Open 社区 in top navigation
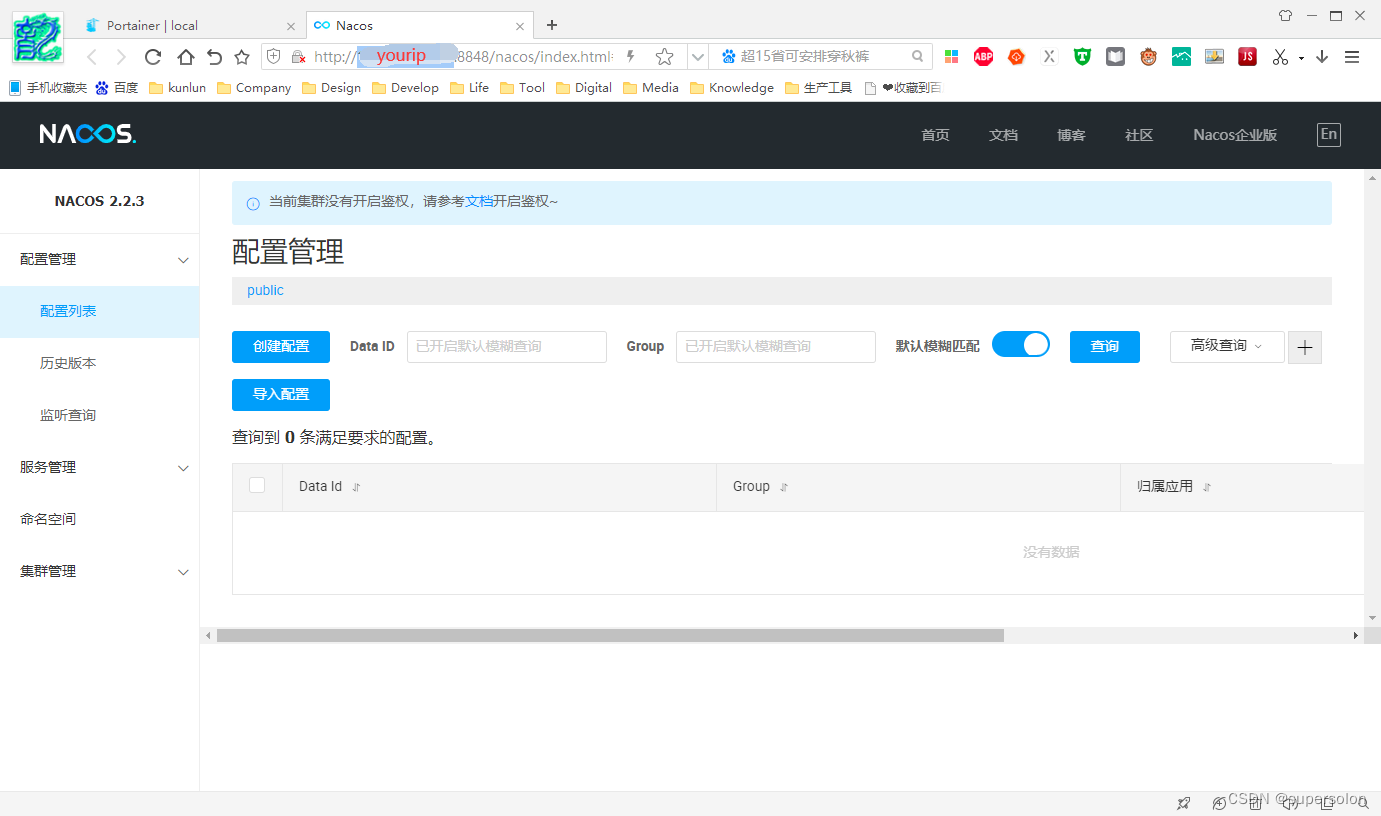1381x816 pixels. 1139,135
